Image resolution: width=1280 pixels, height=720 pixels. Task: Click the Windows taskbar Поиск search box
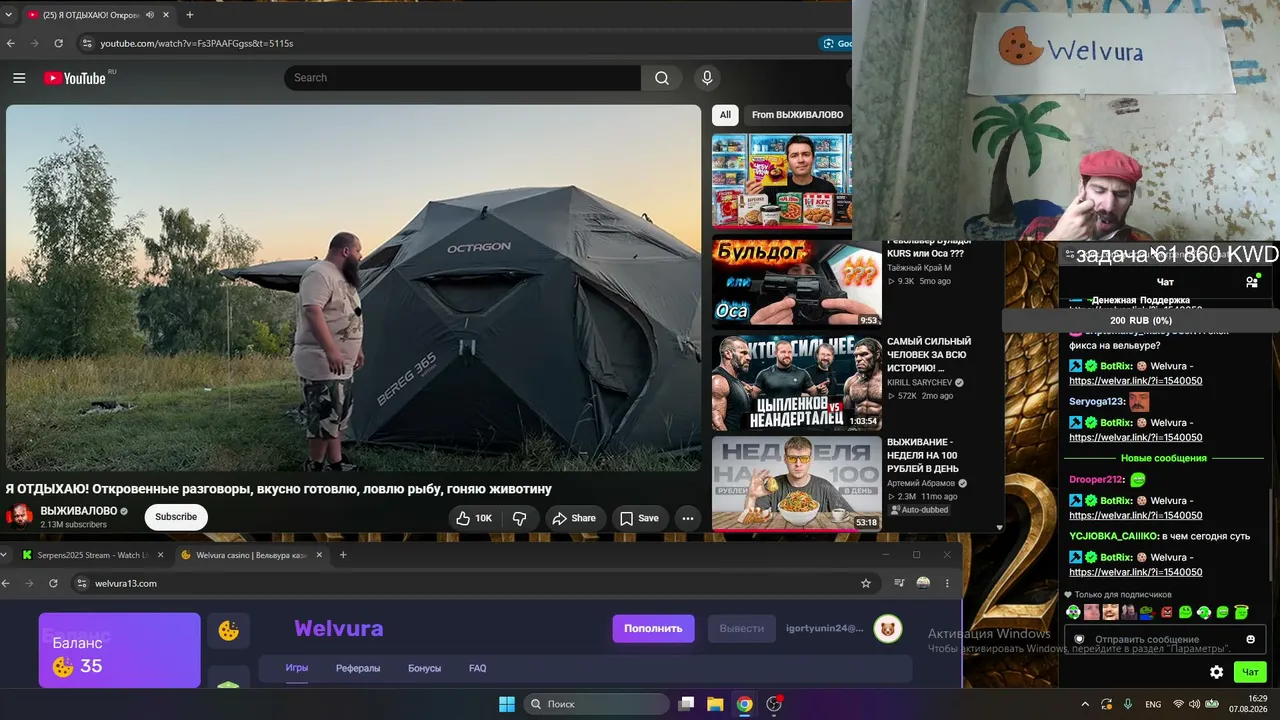tap(597, 704)
